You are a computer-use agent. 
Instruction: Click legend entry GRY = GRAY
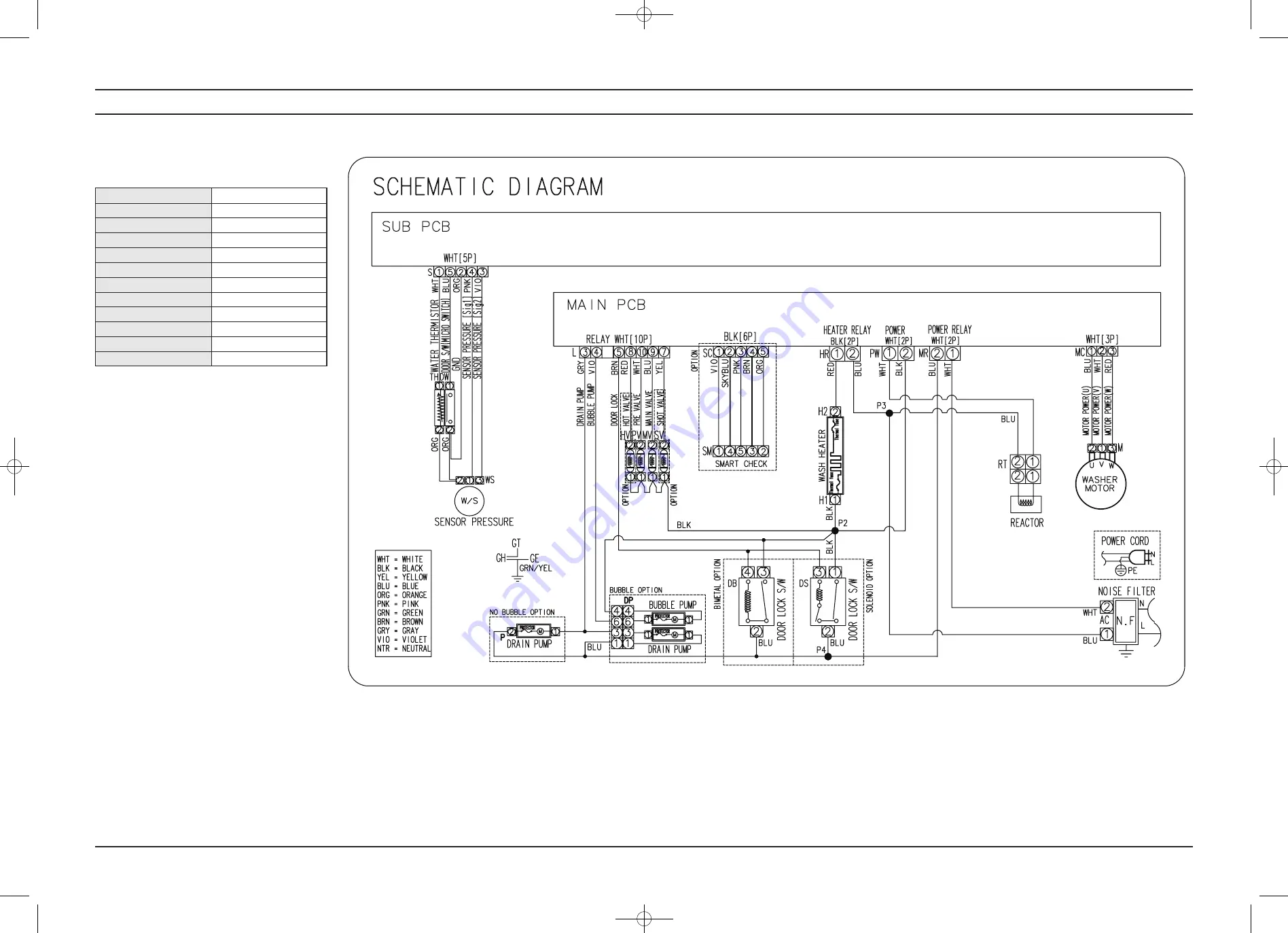pyautogui.click(x=398, y=631)
